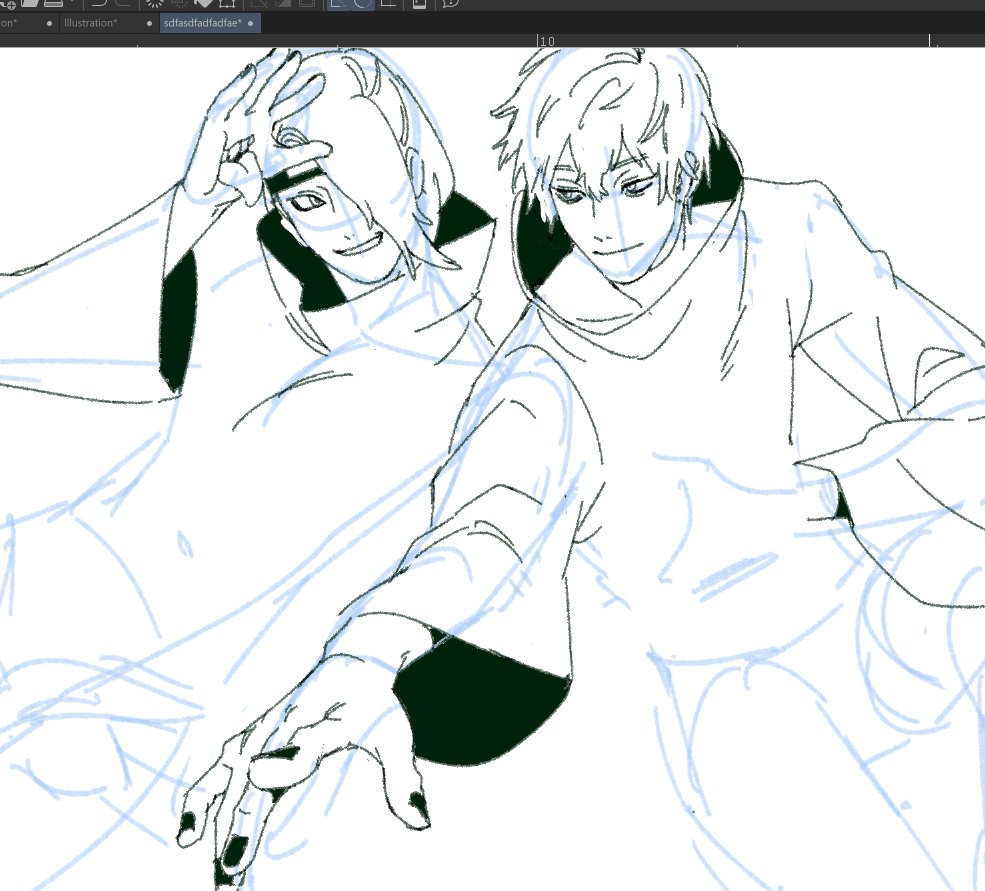Click the smartphone icon in the command bar

420,3
